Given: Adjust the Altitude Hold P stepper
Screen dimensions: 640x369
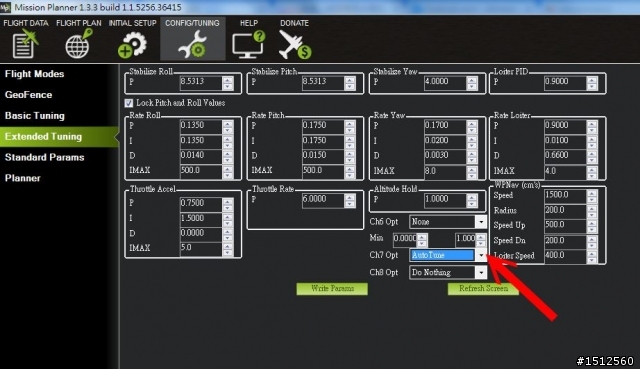Looking at the screenshot, I should tap(472, 200).
